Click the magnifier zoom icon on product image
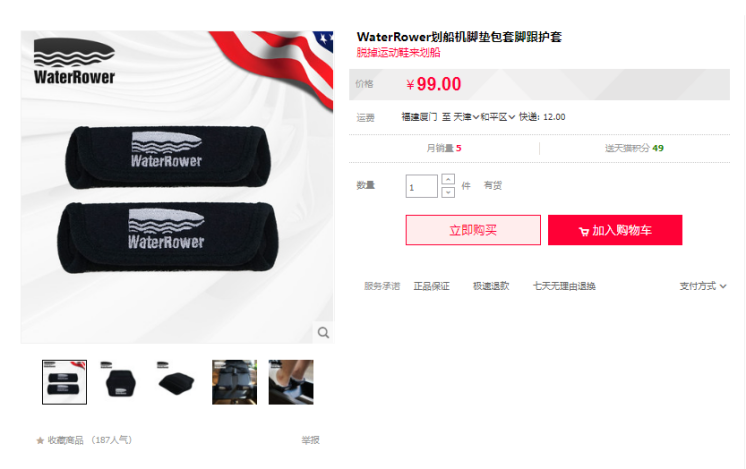 pyautogui.click(x=324, y=332)
